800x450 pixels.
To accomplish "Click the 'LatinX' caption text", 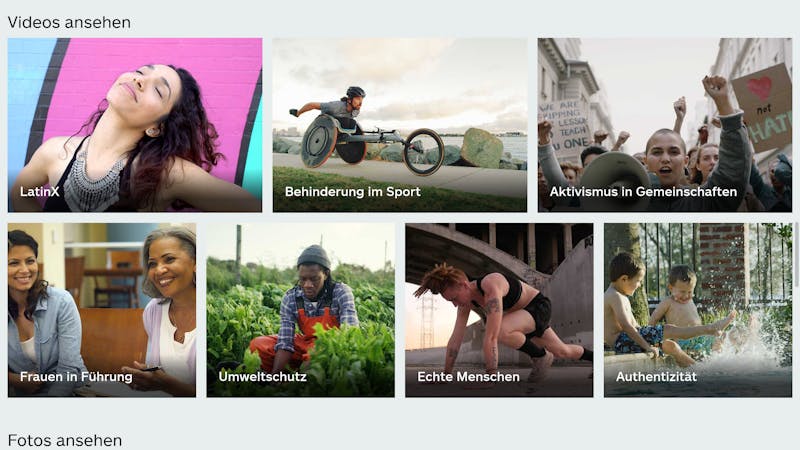I will [x=40, y=192].
